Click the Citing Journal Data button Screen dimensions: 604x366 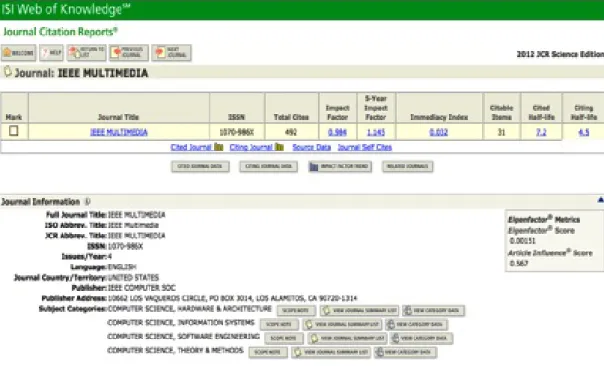tap(268, 166)
